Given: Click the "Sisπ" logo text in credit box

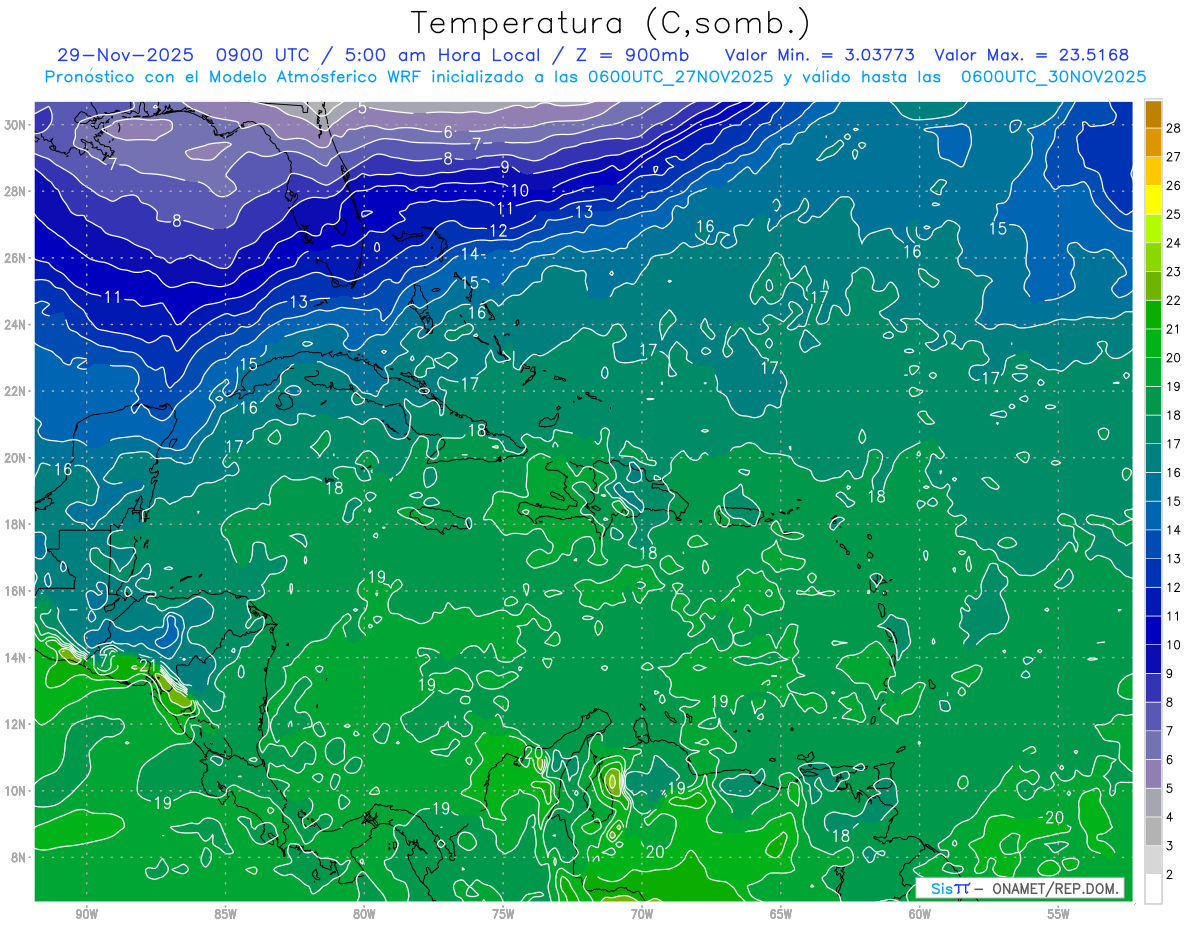Looking at the screenshot, I should pyautogui.click(x=950, y=888).
